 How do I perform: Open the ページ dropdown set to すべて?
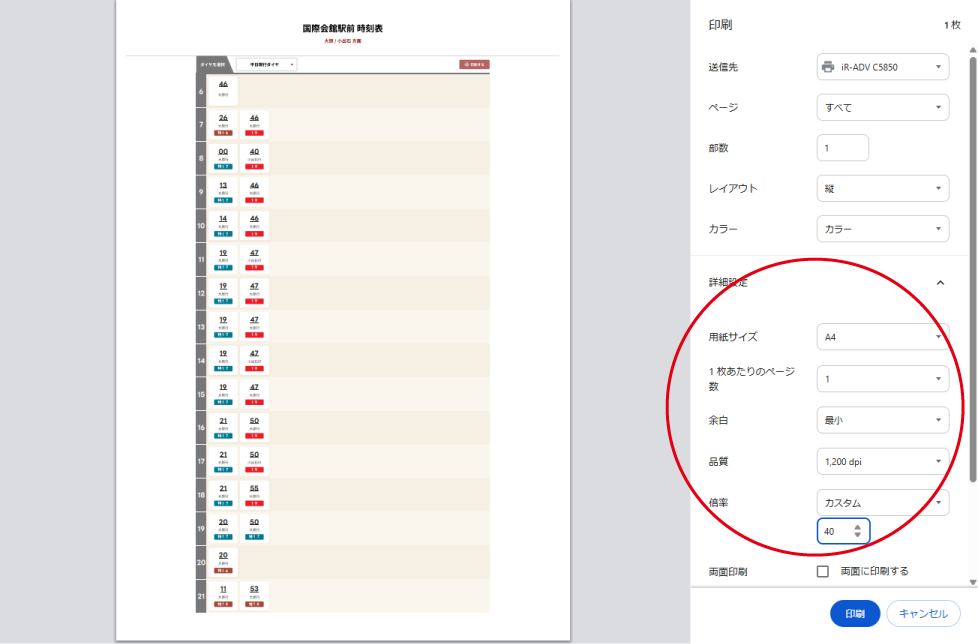pyautogui.click(x=882, y=107)
